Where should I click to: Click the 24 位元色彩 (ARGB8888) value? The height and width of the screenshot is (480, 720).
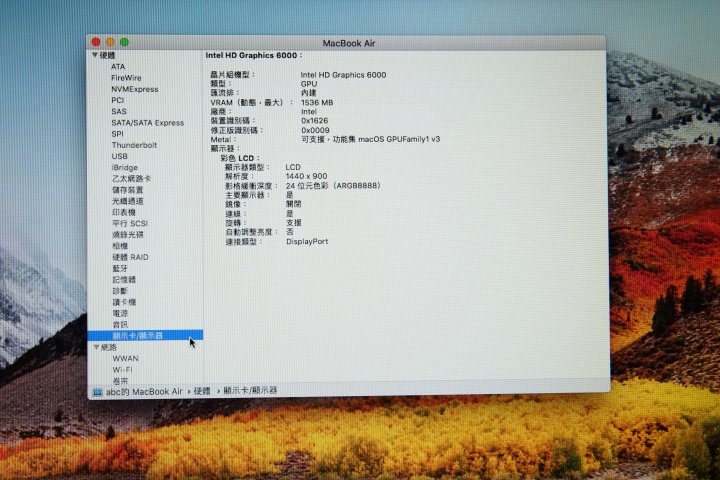333,186
